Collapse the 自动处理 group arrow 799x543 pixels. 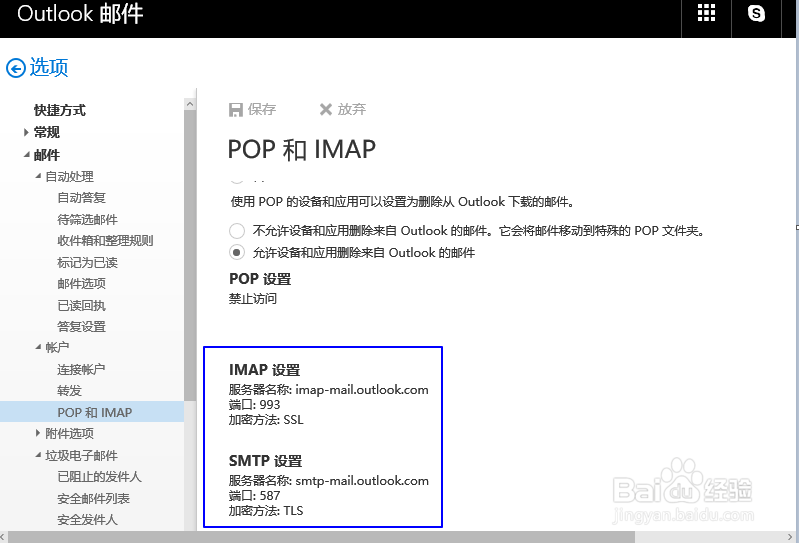[38, 176]
